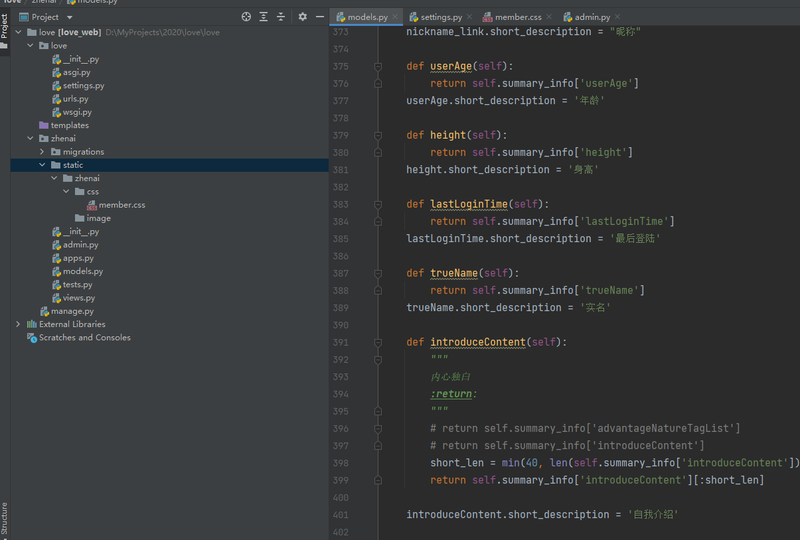Collapse the zhenai app folder
800x540 pixels.
[x=30, y=138]
